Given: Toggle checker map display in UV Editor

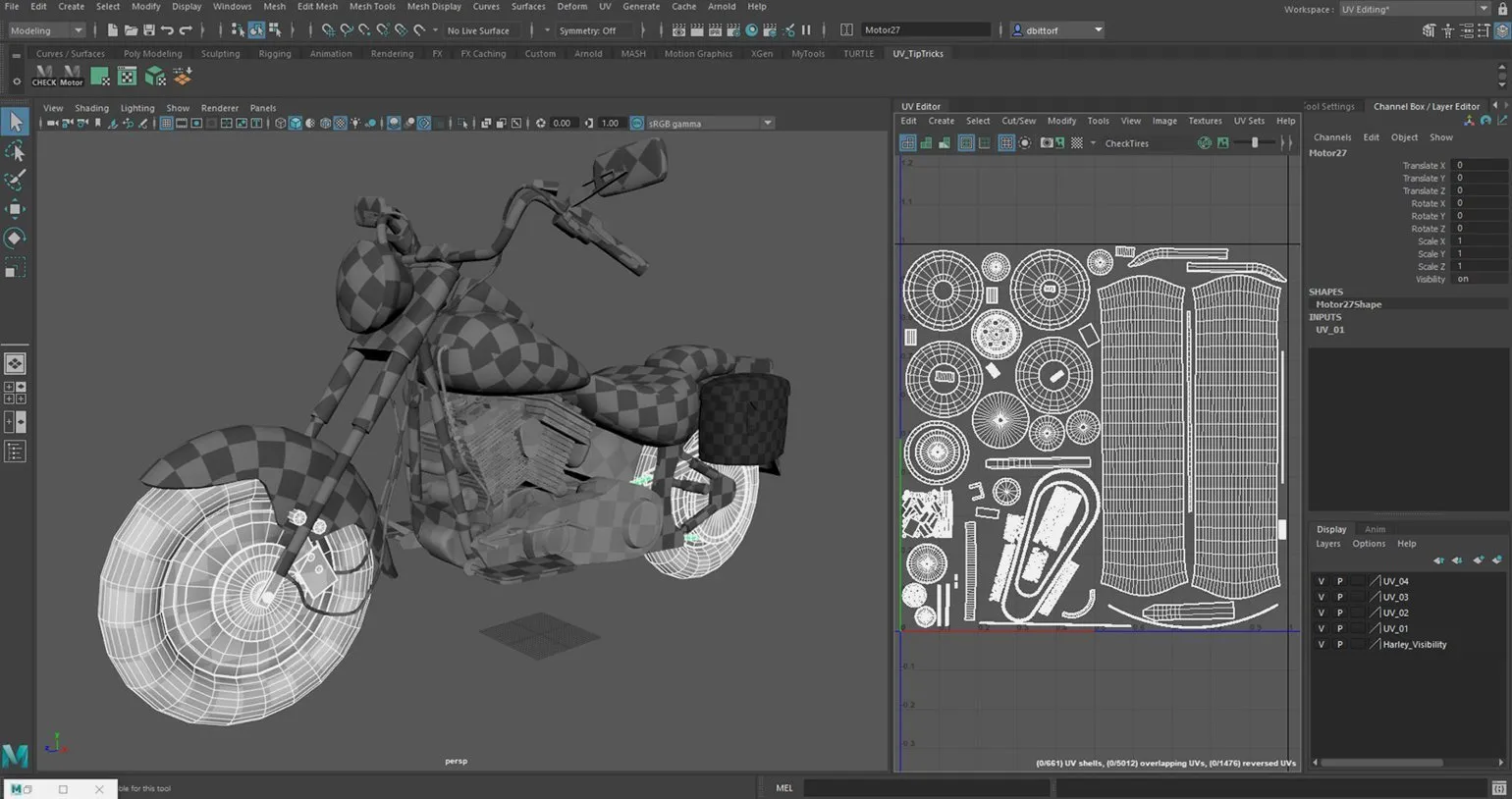Looking at the screenshot, I should 1077,143.
